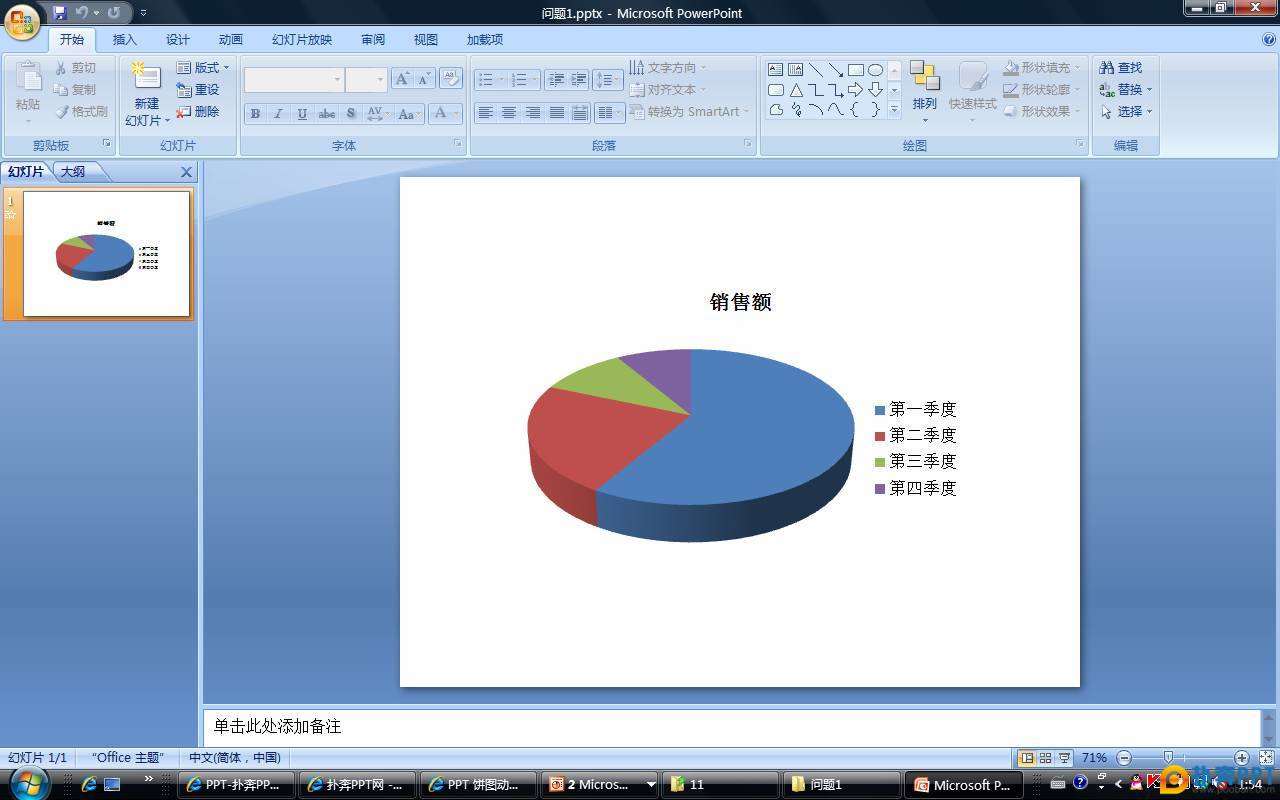The height and width of the screenshot is (800, 1280).
Task: Open the 替换 replace dropdown
Action: pos(1125,89)
